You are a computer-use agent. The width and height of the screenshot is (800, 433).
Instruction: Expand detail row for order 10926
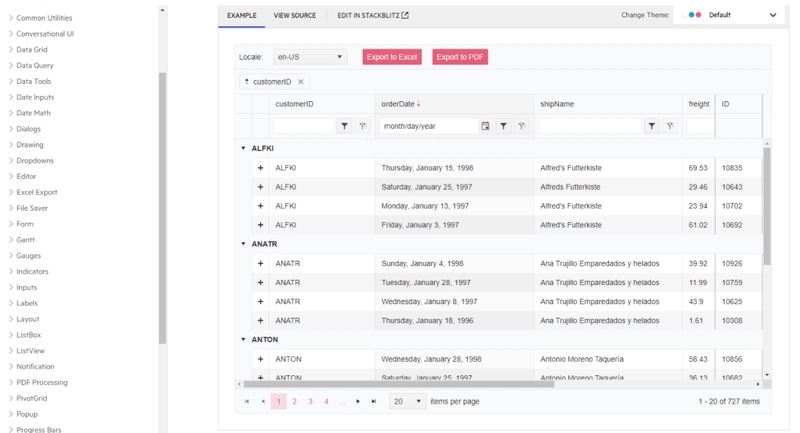pyautogui.click(x=260, y=264)
